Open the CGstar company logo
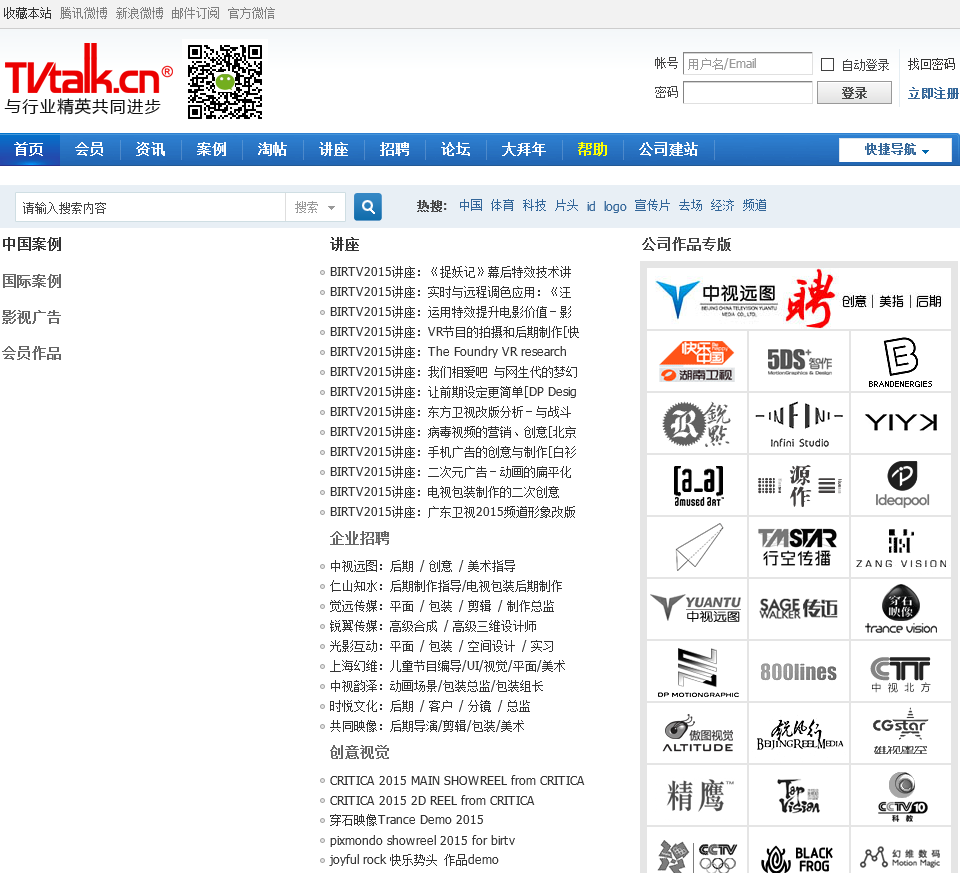 pos(901,733)
